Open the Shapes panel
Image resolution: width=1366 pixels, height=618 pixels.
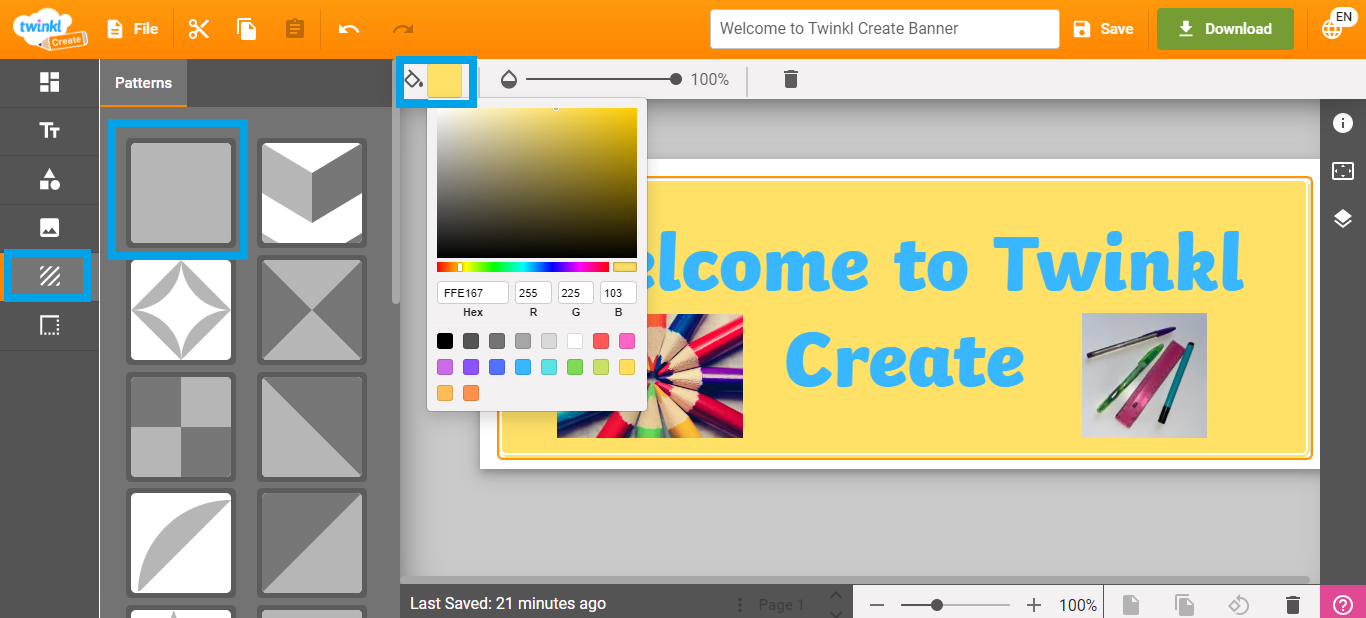[x=48, y=180]
